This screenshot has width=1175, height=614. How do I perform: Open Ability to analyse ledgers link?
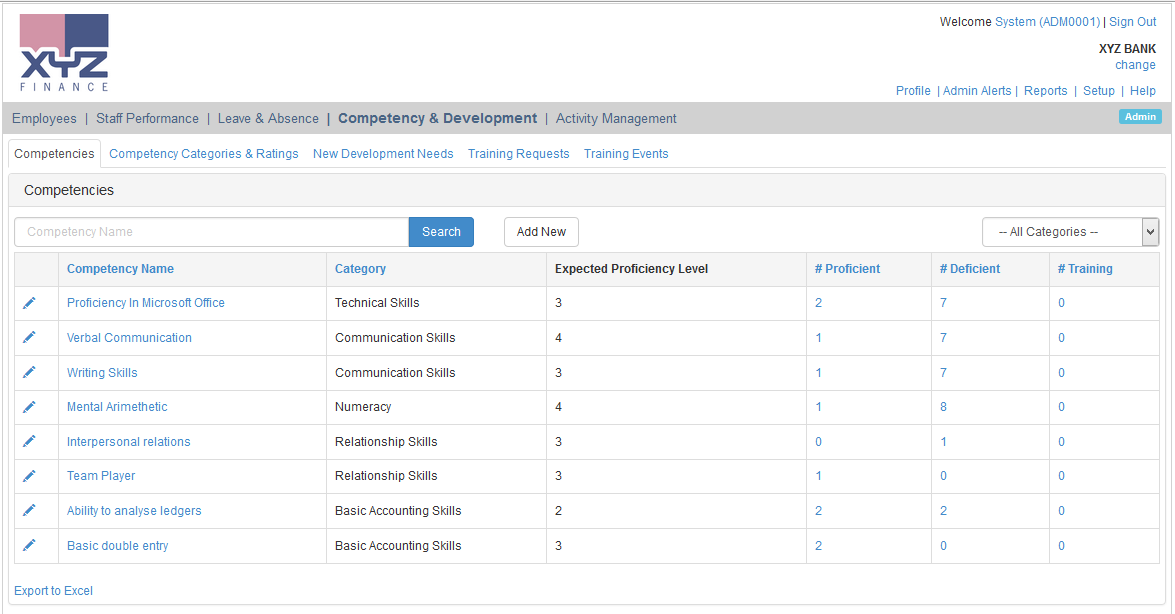tap(134, 511)
